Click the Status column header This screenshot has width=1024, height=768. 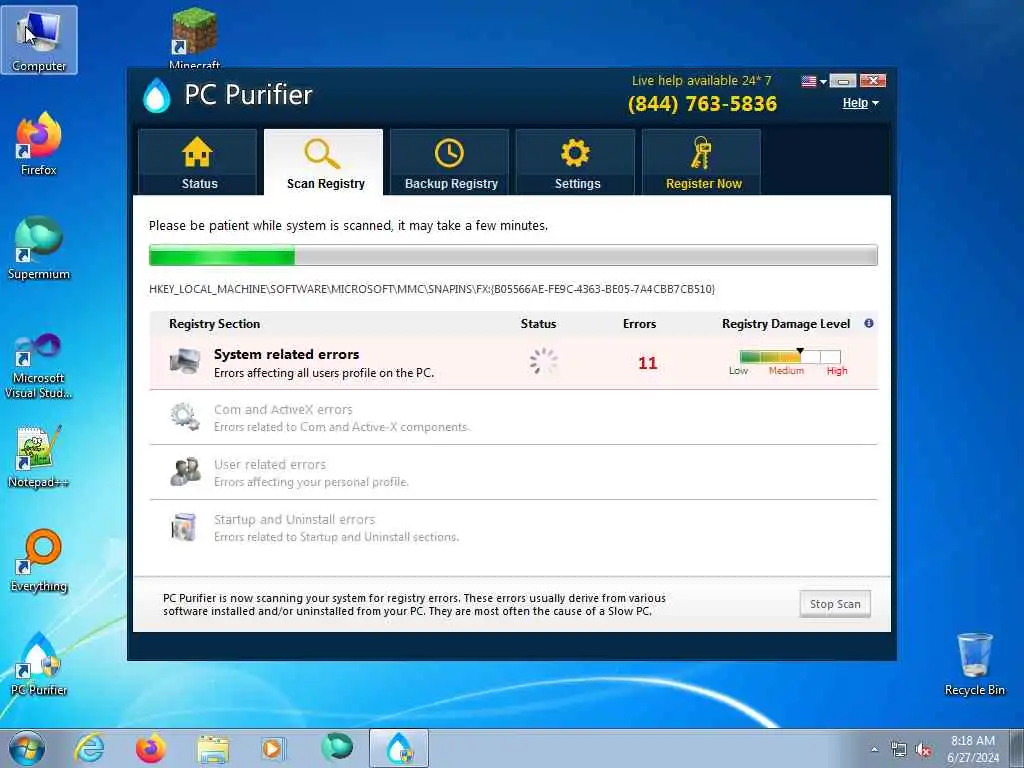538,324
